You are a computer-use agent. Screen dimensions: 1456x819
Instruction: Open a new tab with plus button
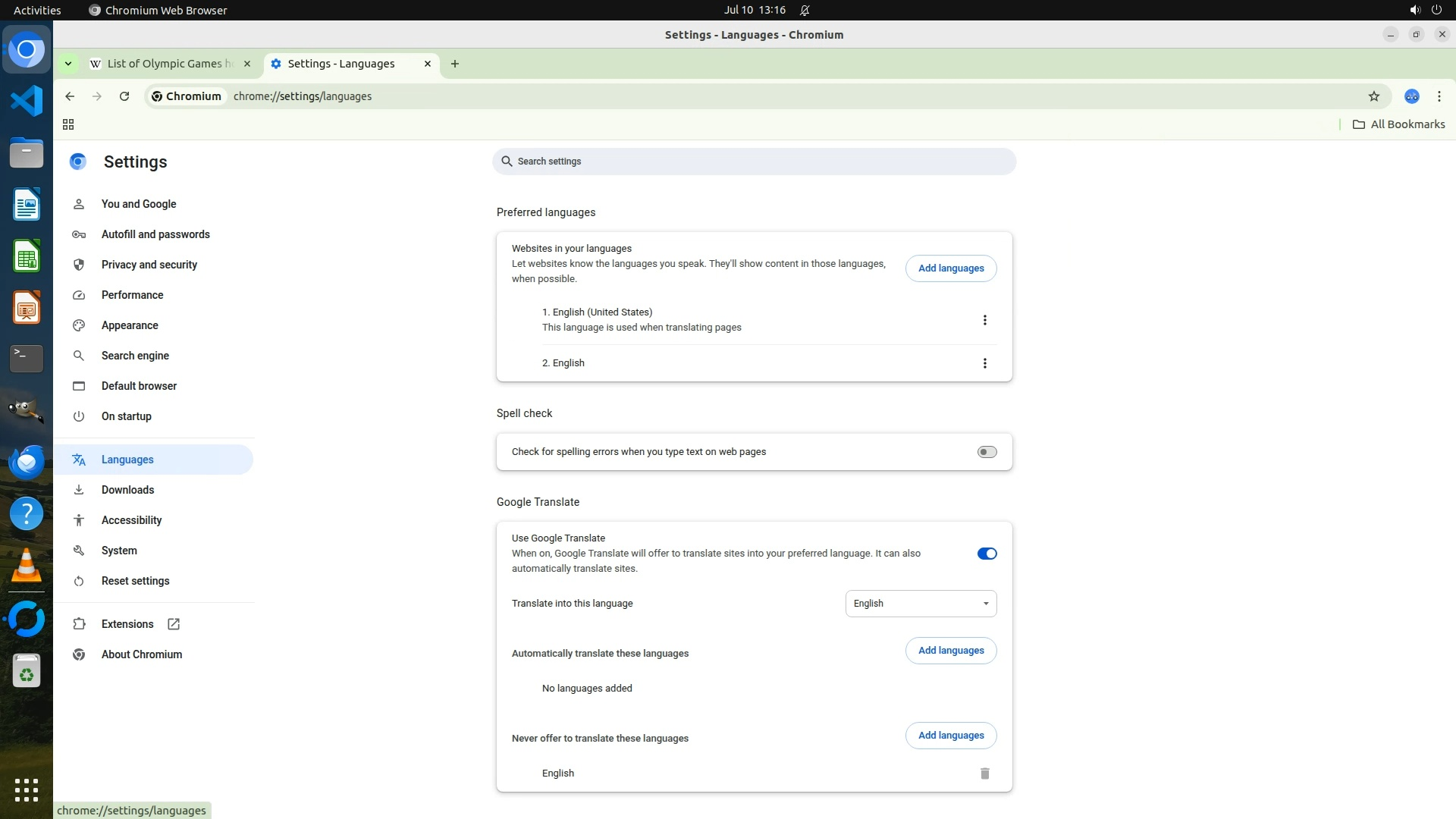click(454, 64)
